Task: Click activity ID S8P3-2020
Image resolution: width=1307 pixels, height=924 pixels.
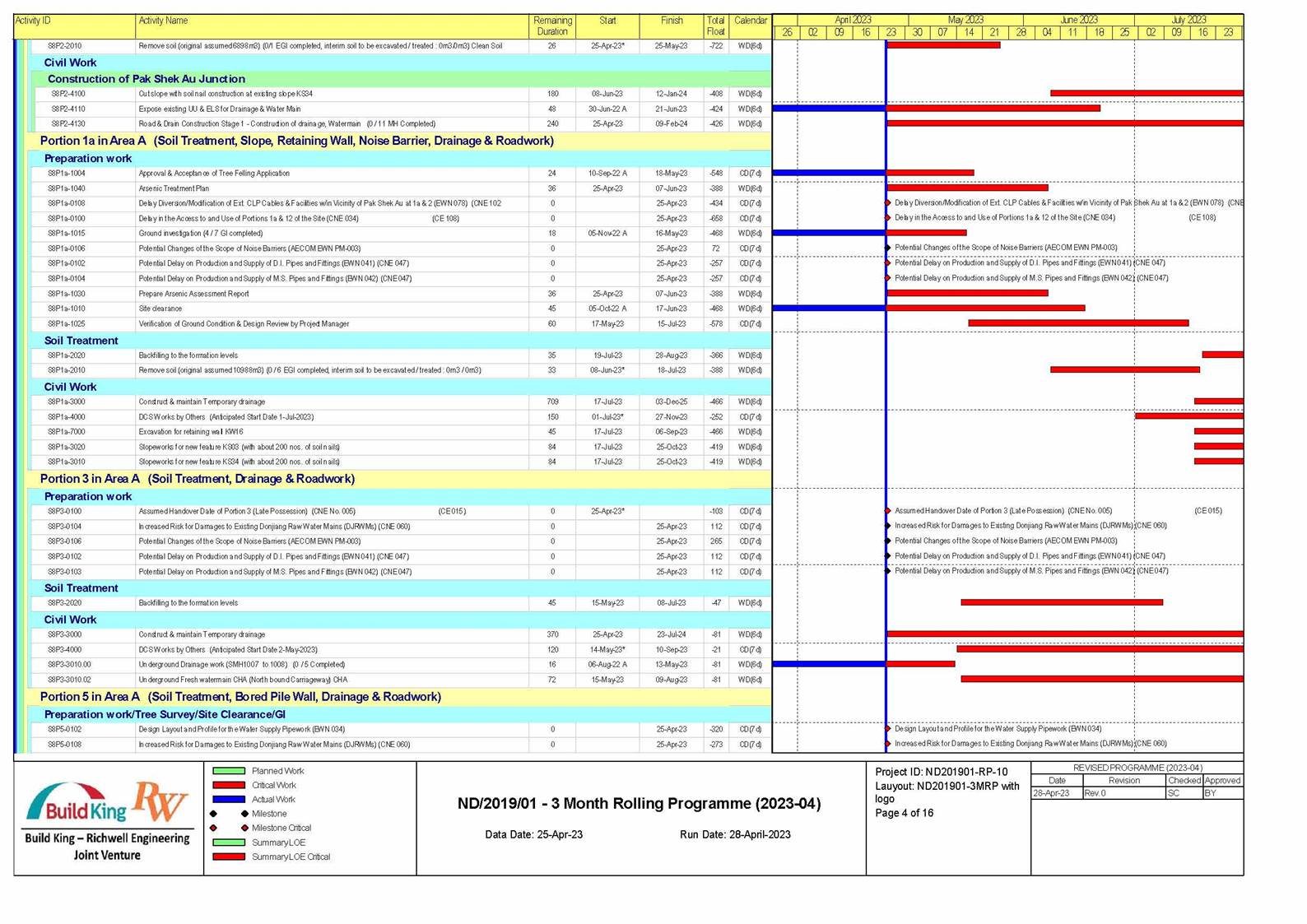Action: coord(64,603)
